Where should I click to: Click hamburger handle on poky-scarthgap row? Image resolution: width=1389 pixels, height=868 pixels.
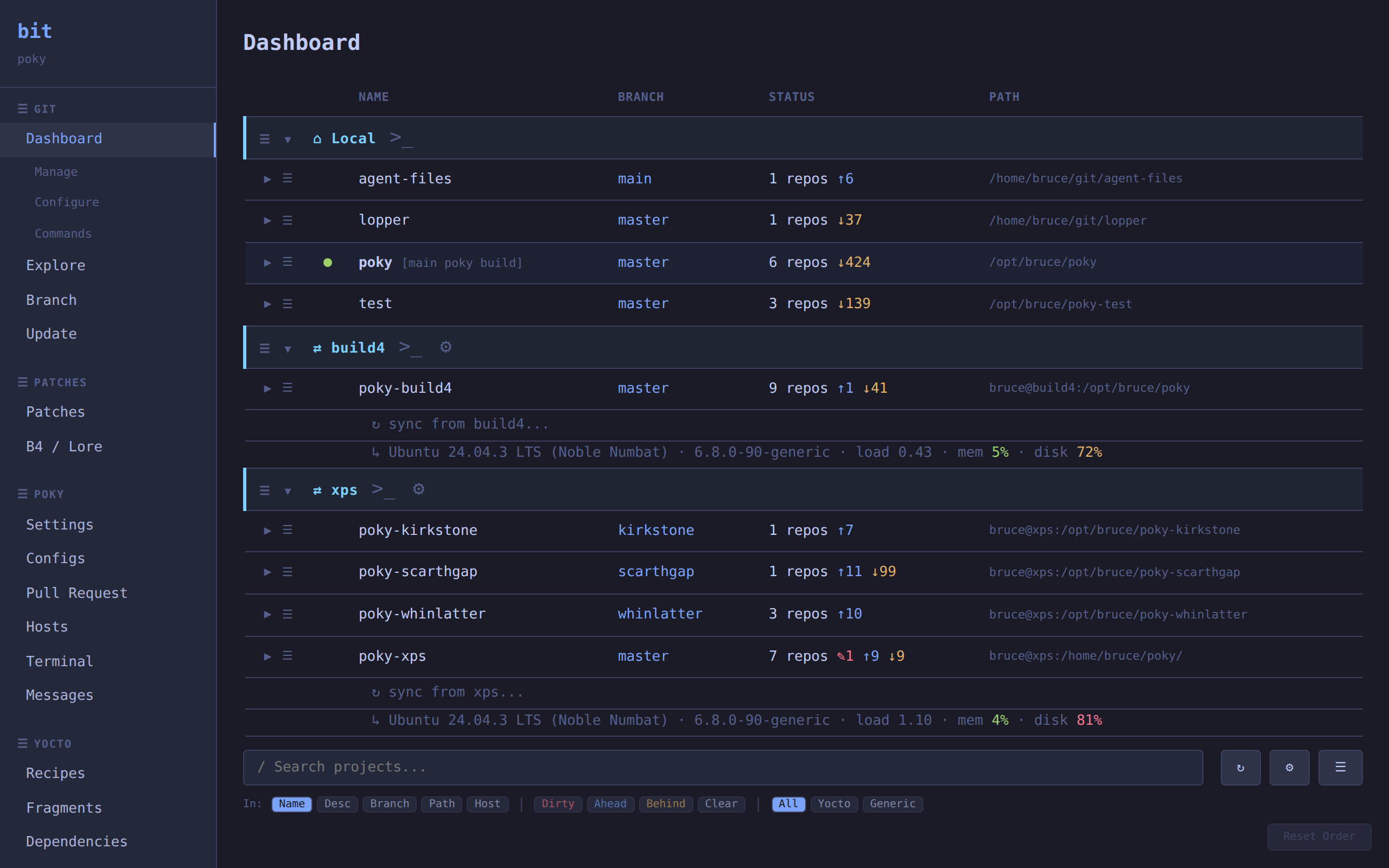point(288,572)
